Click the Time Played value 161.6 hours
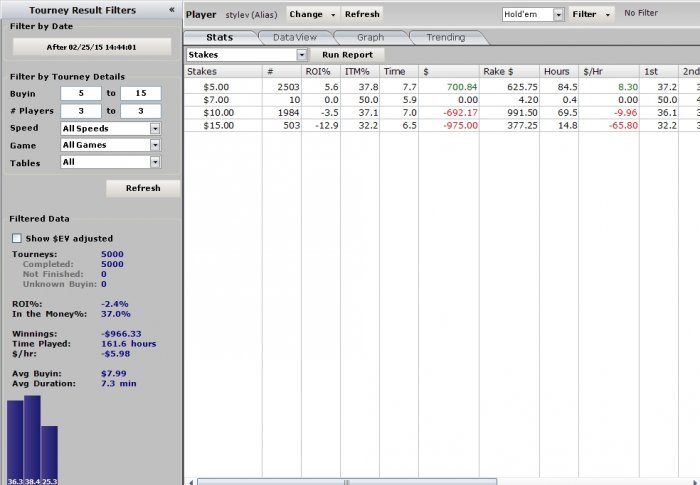This screenshot has height=485, width=700. (x=129, y=344)
